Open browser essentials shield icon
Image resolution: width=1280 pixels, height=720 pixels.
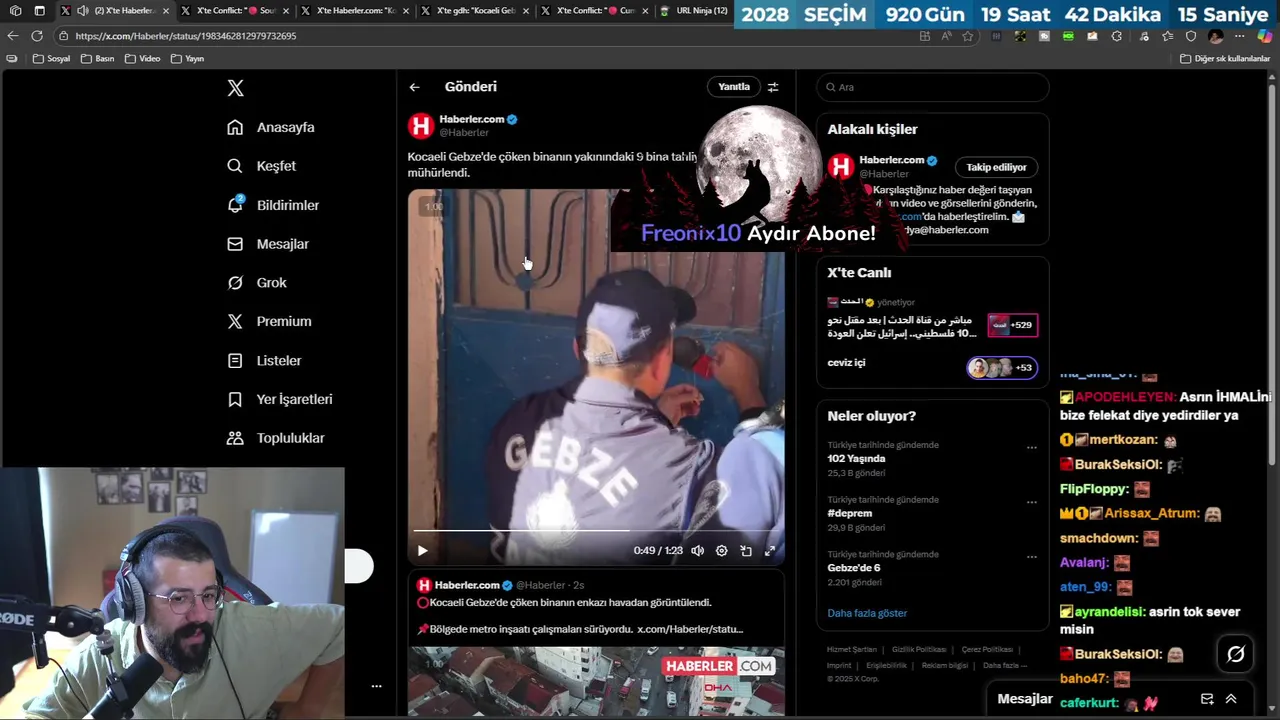[1191, 36]
